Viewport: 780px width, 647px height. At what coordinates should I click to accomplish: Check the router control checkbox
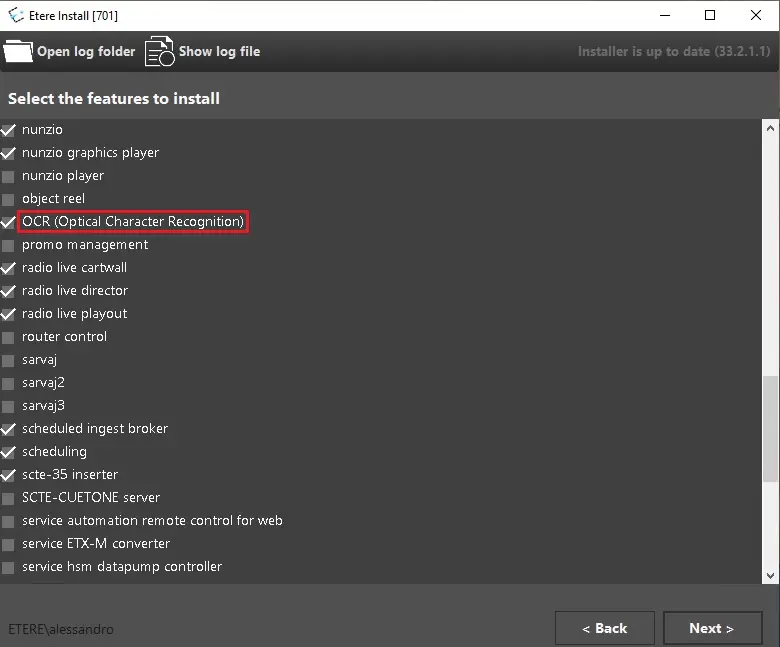pos(9,337)
